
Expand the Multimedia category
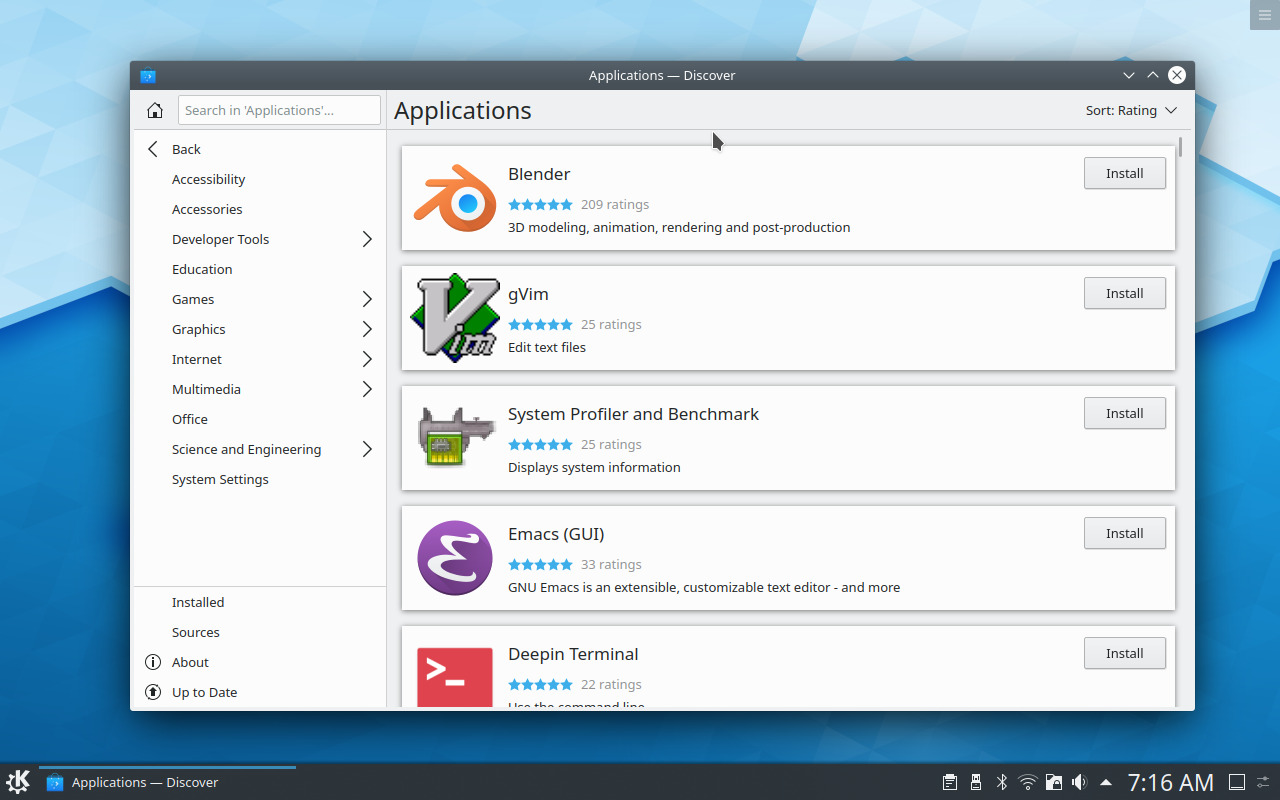pyautogui.click(x=366, y=389)
